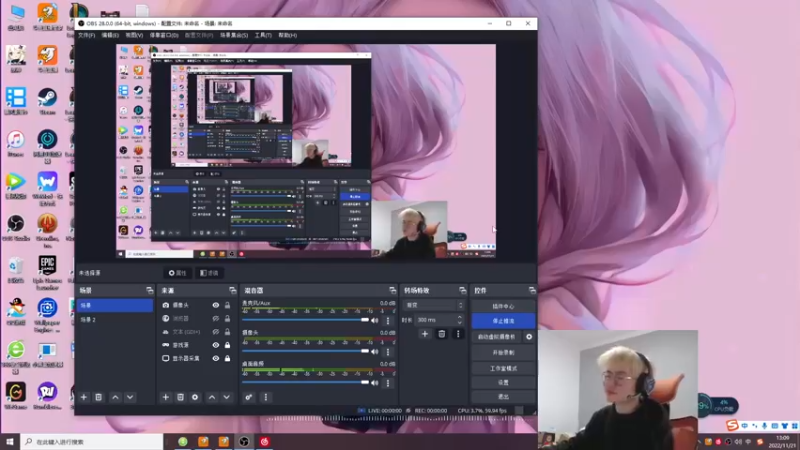Move scene down with the Scenes panel arrow
The width and height of the screenshot is (800, 450).
(x=130, y=397)
